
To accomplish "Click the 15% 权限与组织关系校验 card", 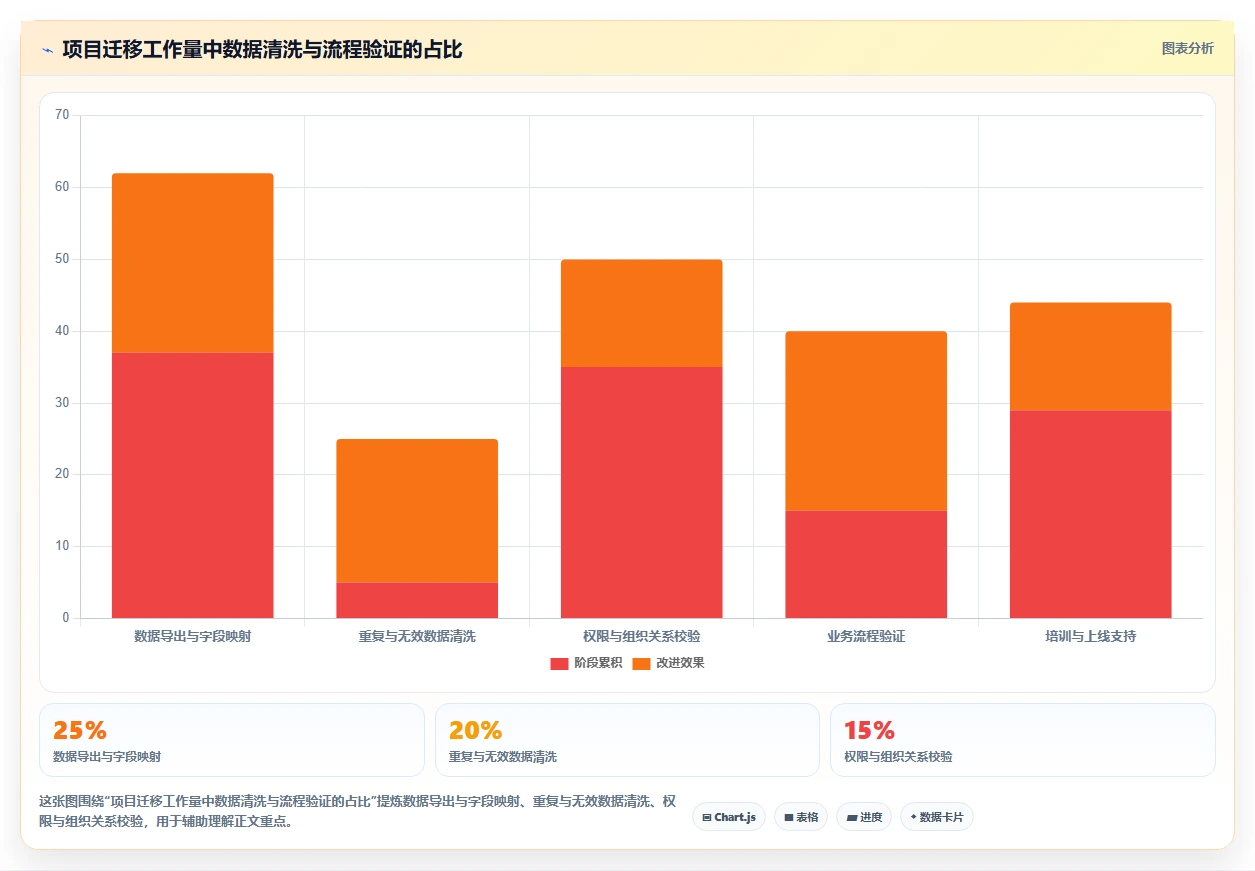I will [x=1022, y=740].
